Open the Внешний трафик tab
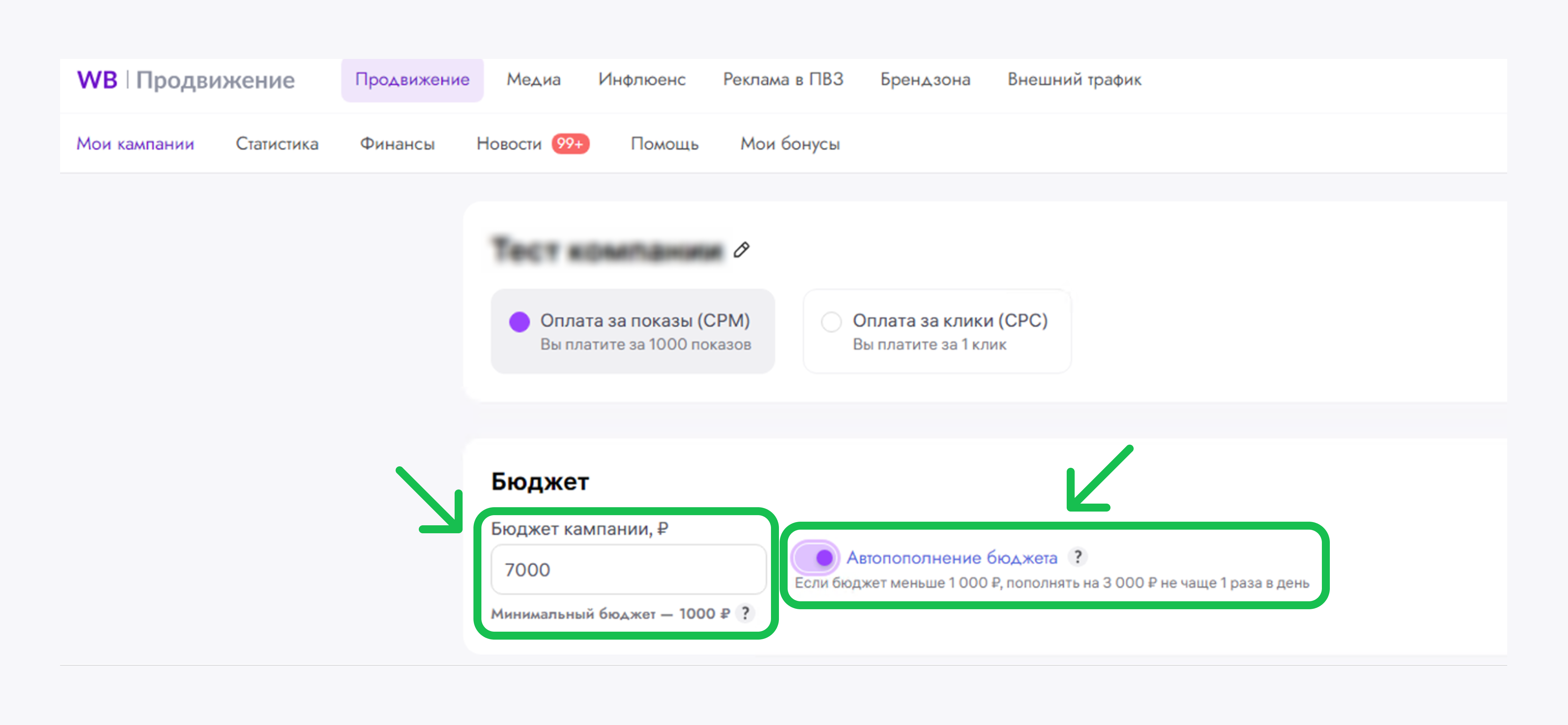 [1074, 80]
